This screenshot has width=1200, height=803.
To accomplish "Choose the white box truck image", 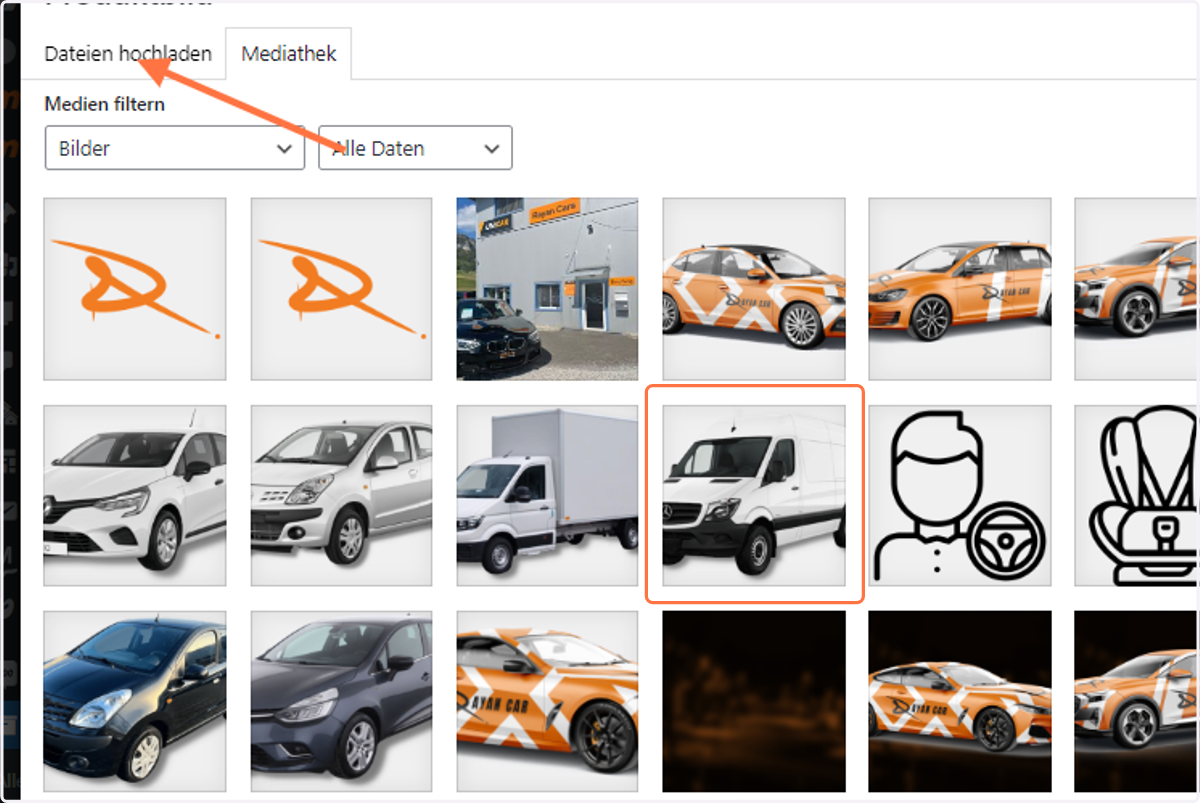I will pos(547,494).
